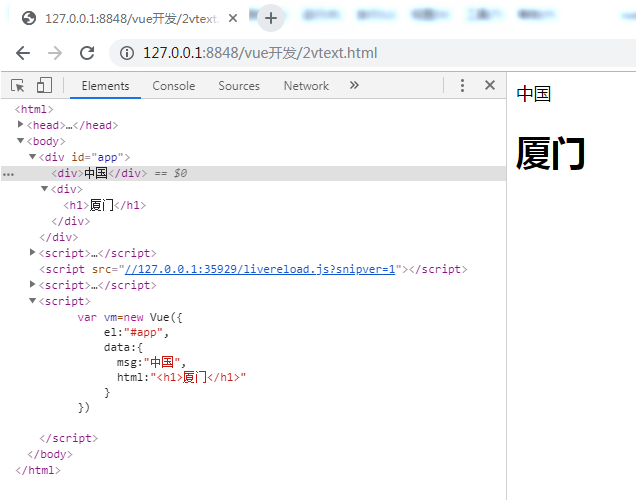Click the 'var vm=new Vue({' code line
Image resolution: width=637 pixels, height=501 pixels.
click(x=130, y=317)
